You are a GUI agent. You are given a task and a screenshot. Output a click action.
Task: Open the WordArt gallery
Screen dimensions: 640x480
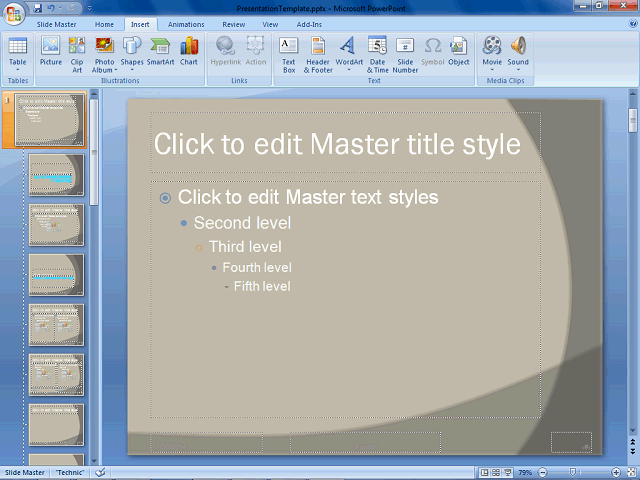[349, 54]
